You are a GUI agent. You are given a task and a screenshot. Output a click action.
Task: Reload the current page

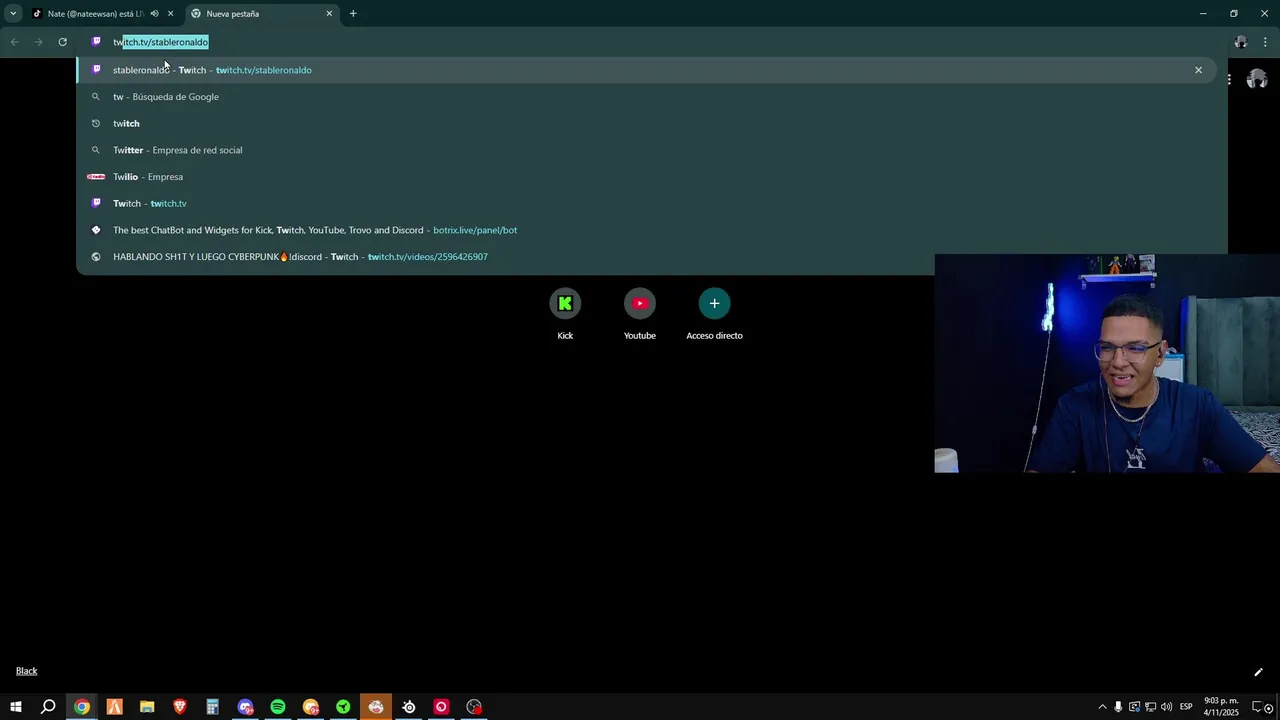click(62, 42)
